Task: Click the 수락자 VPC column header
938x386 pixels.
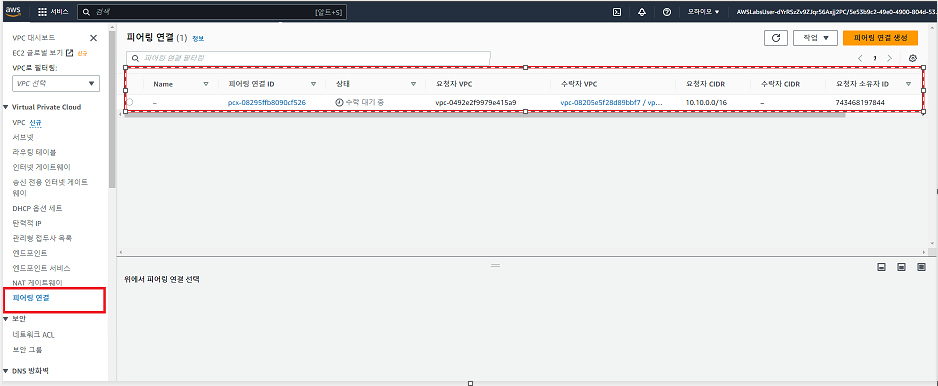Action: (x=578, y=84)
